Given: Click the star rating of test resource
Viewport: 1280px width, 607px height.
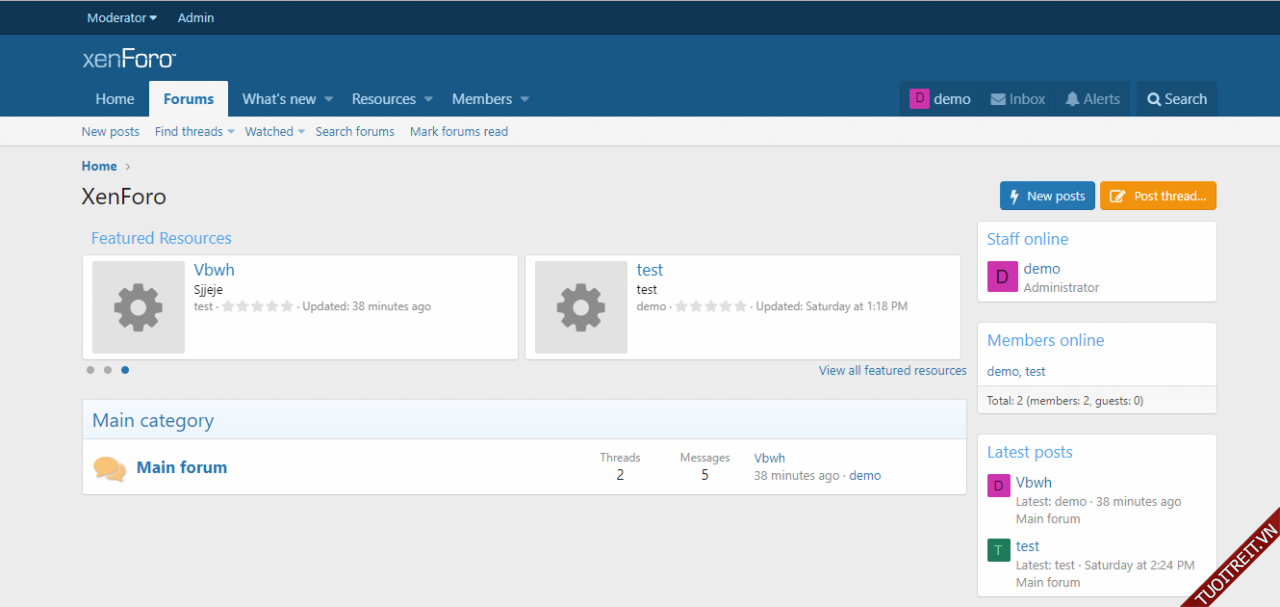Looking at the screenshot, I should [x=711, y=307].
